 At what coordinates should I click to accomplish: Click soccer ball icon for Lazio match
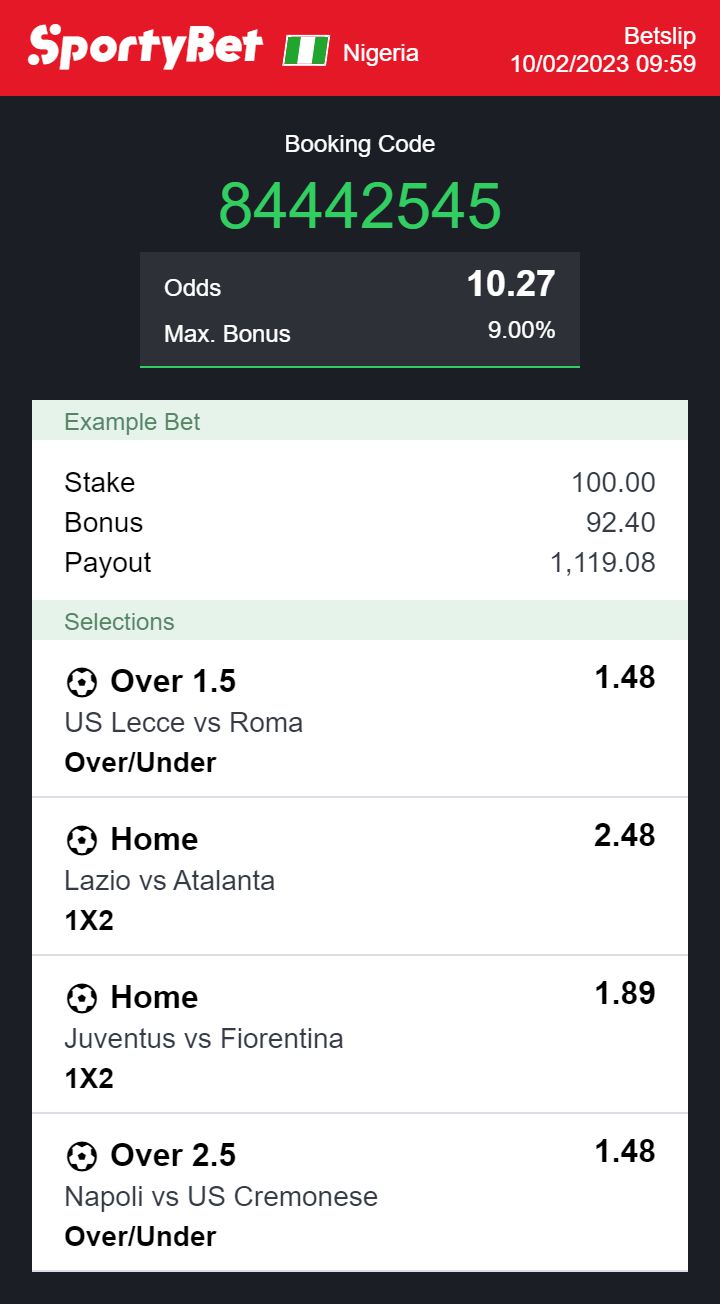[81, 840]
